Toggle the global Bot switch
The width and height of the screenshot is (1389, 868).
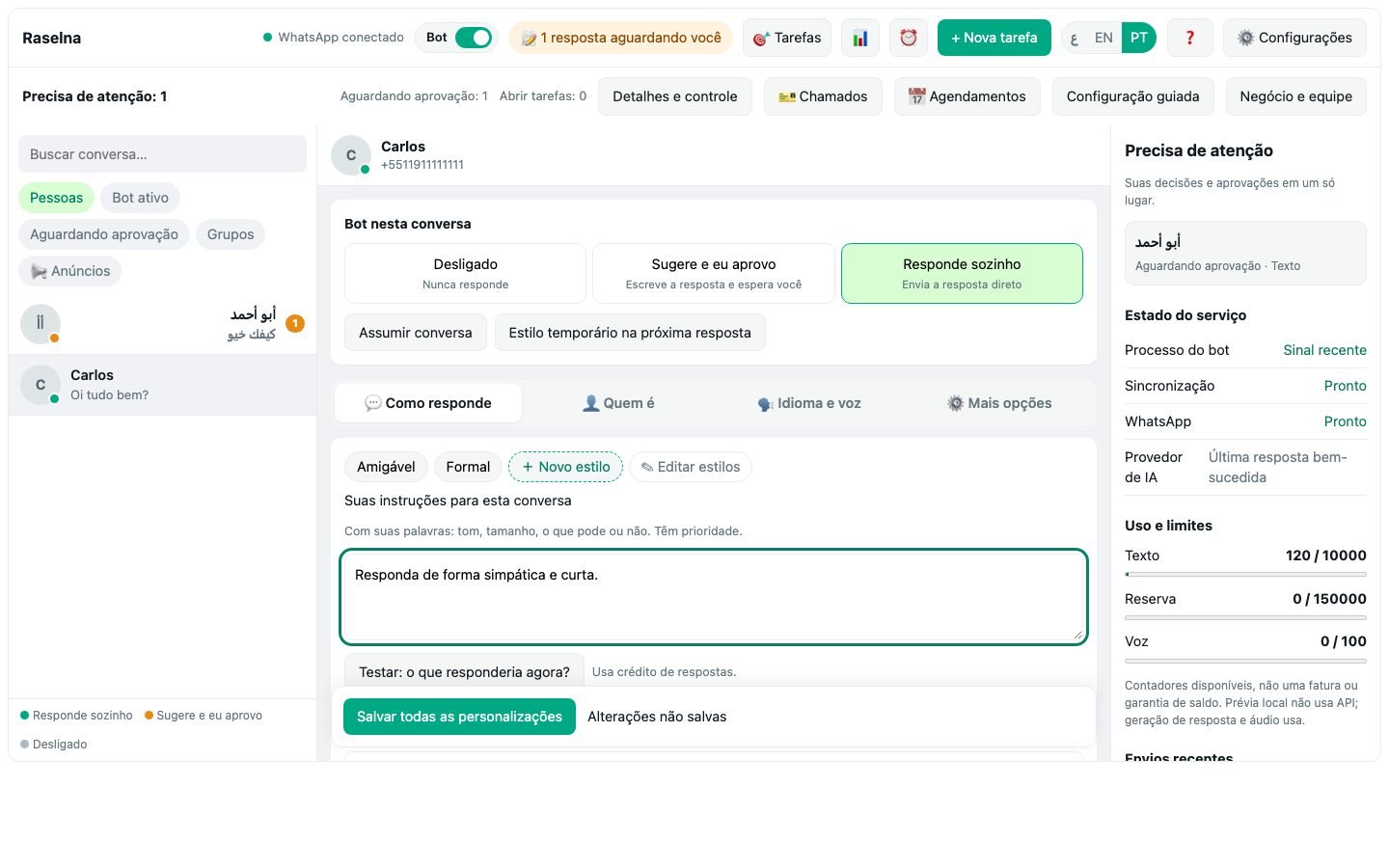click(473, 38)
